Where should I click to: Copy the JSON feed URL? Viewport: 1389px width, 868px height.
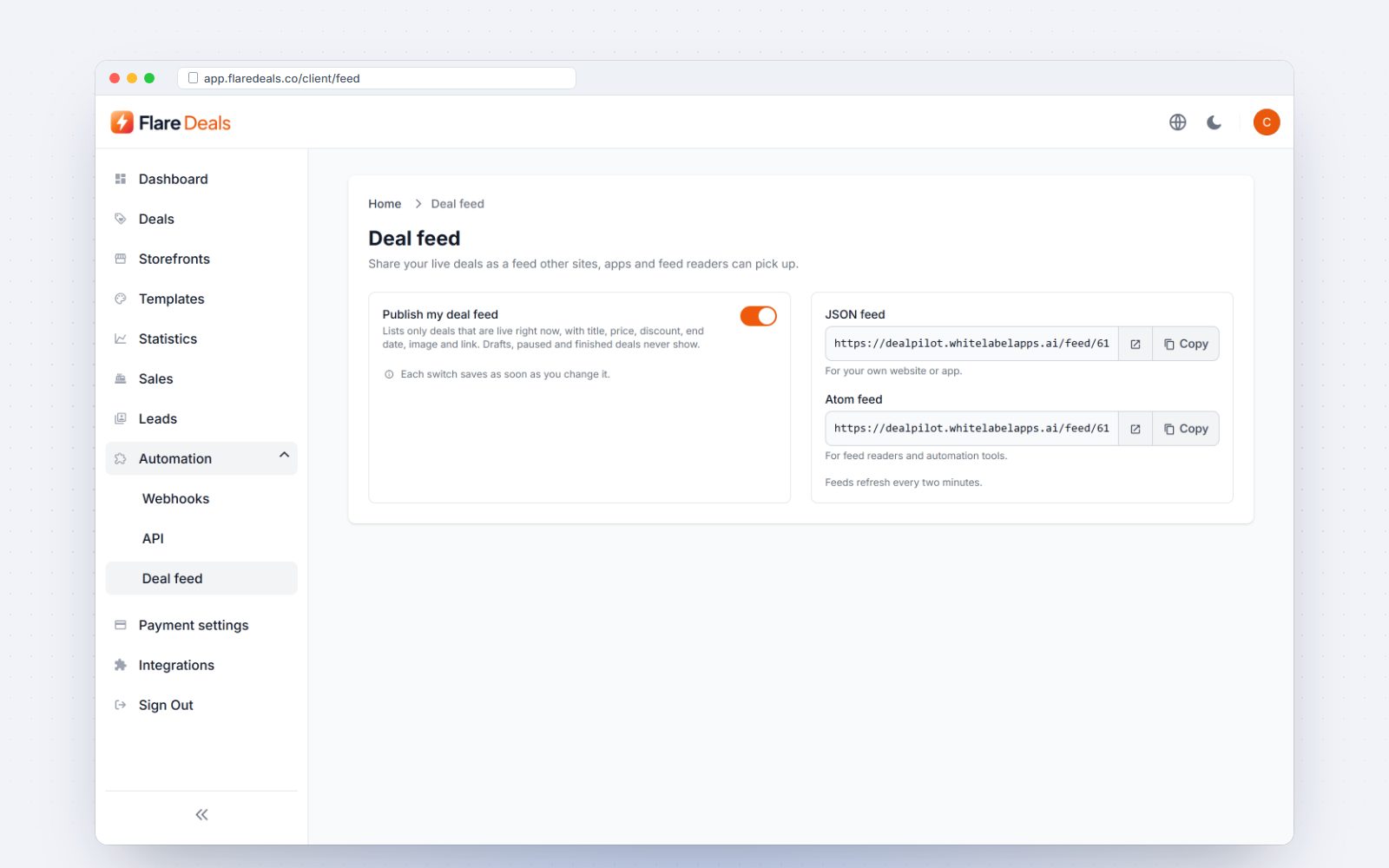point(1186,344)
